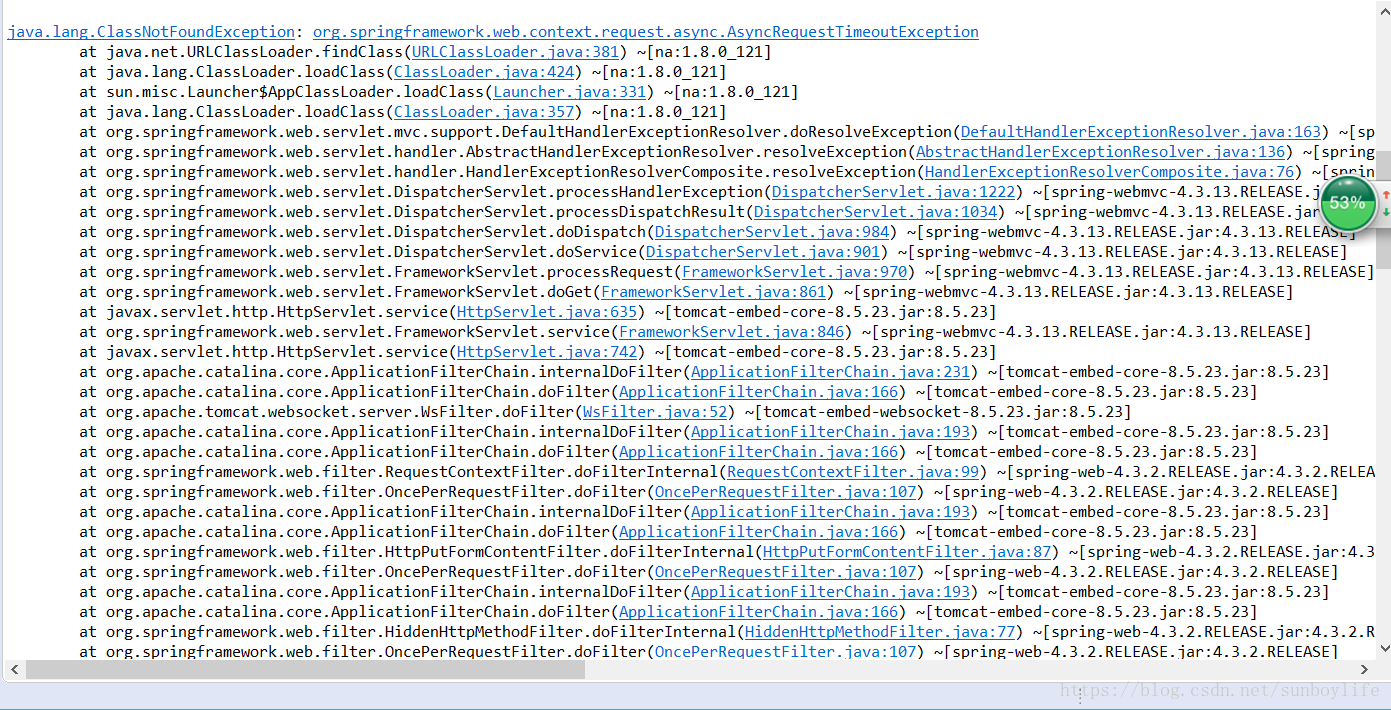The image size is (1391, 710).
Task: Click the green 53% scroll progress badge
Action: (x=1348, y=204)
